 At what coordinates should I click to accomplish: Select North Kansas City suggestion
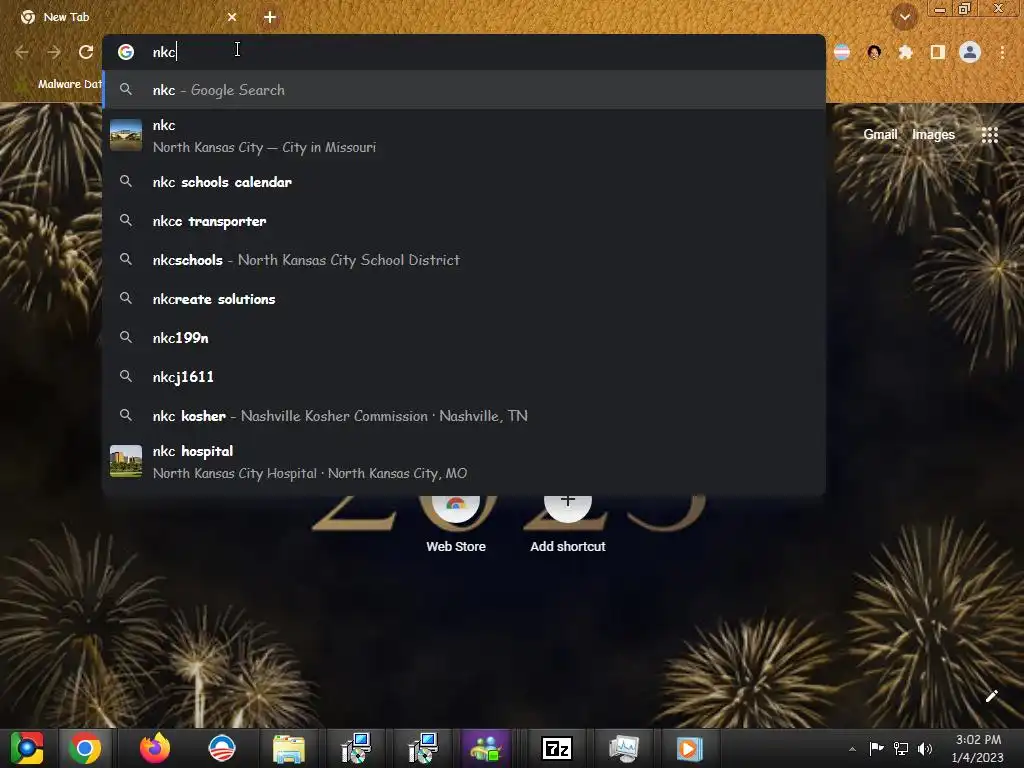click(464, 136)
